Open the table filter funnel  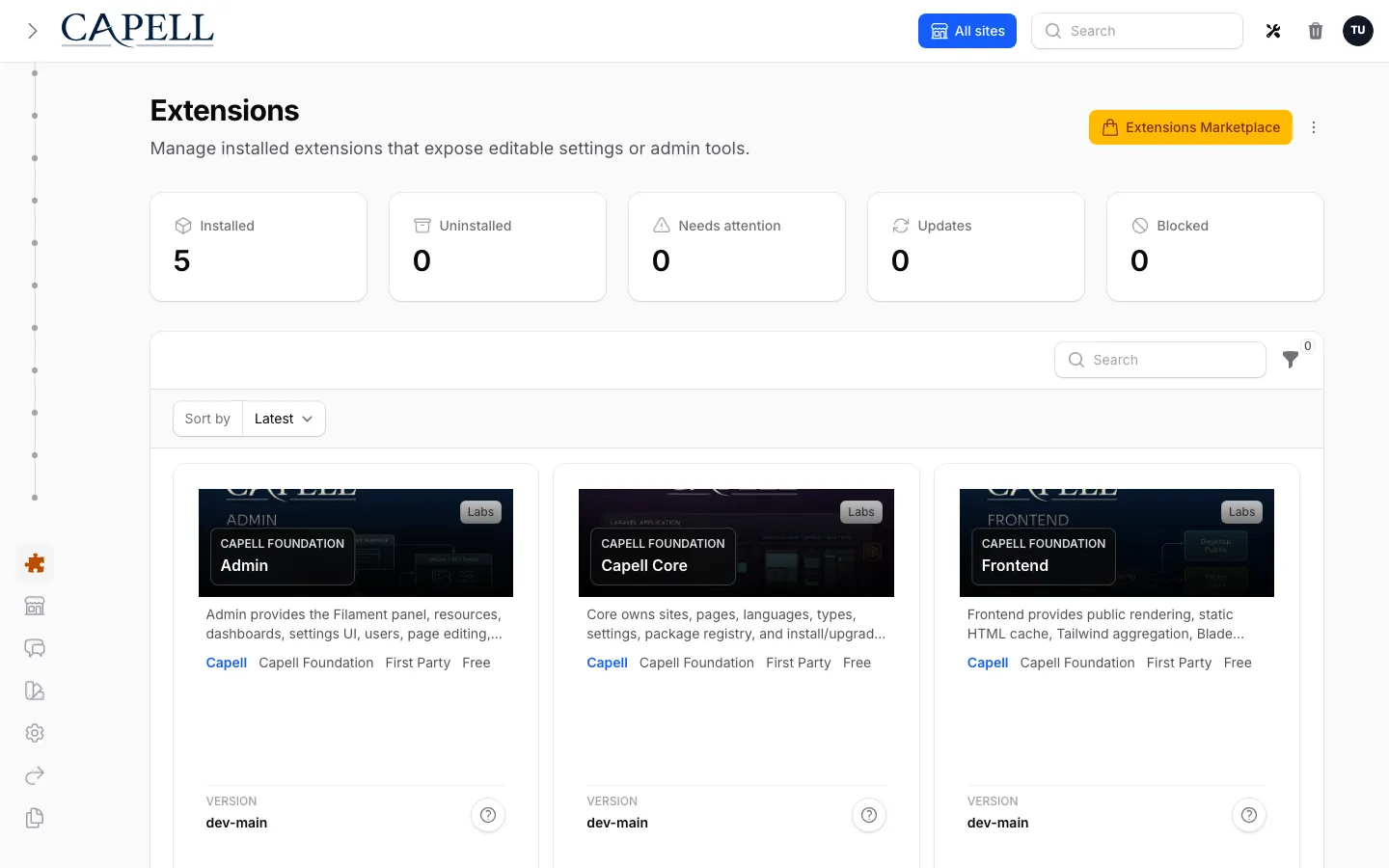1291,360
